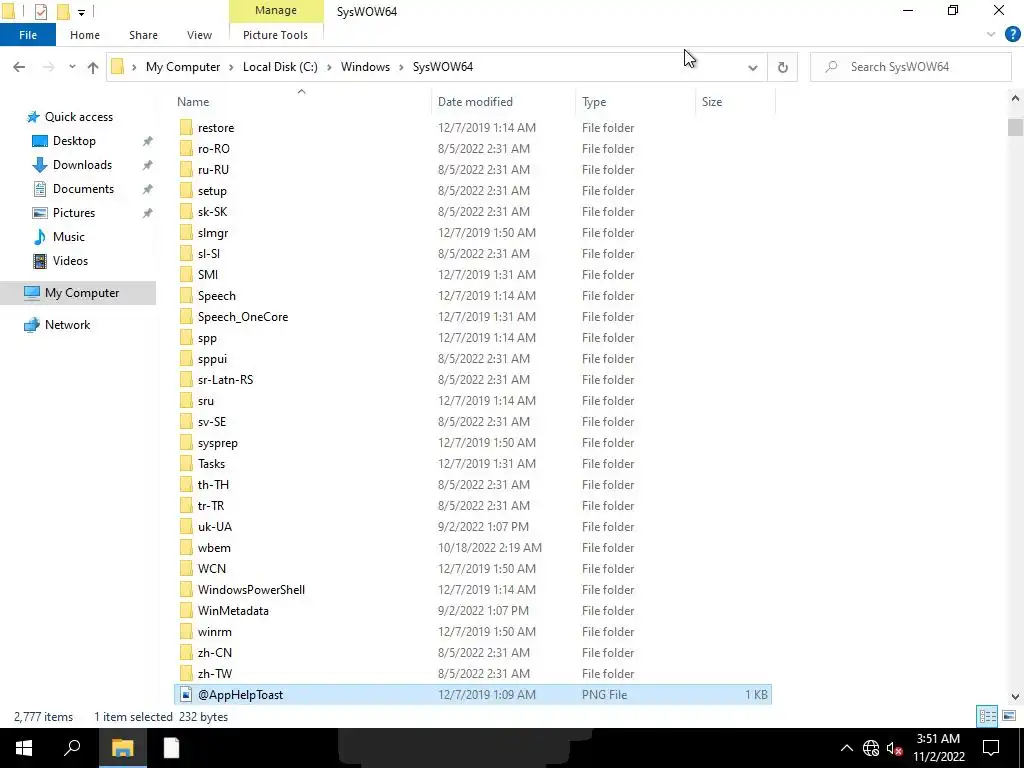Click the scrollbar down arrow
The image size is (1024, 768).
point(1015,697)
